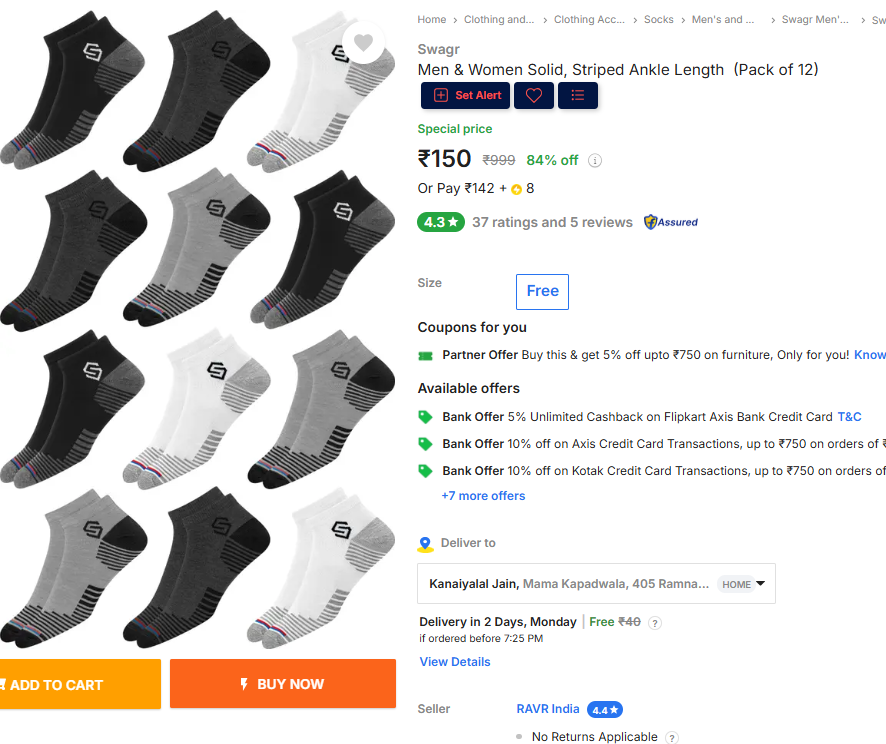
Task: Go to Socks breadcrumb
Action: [658, 19]
